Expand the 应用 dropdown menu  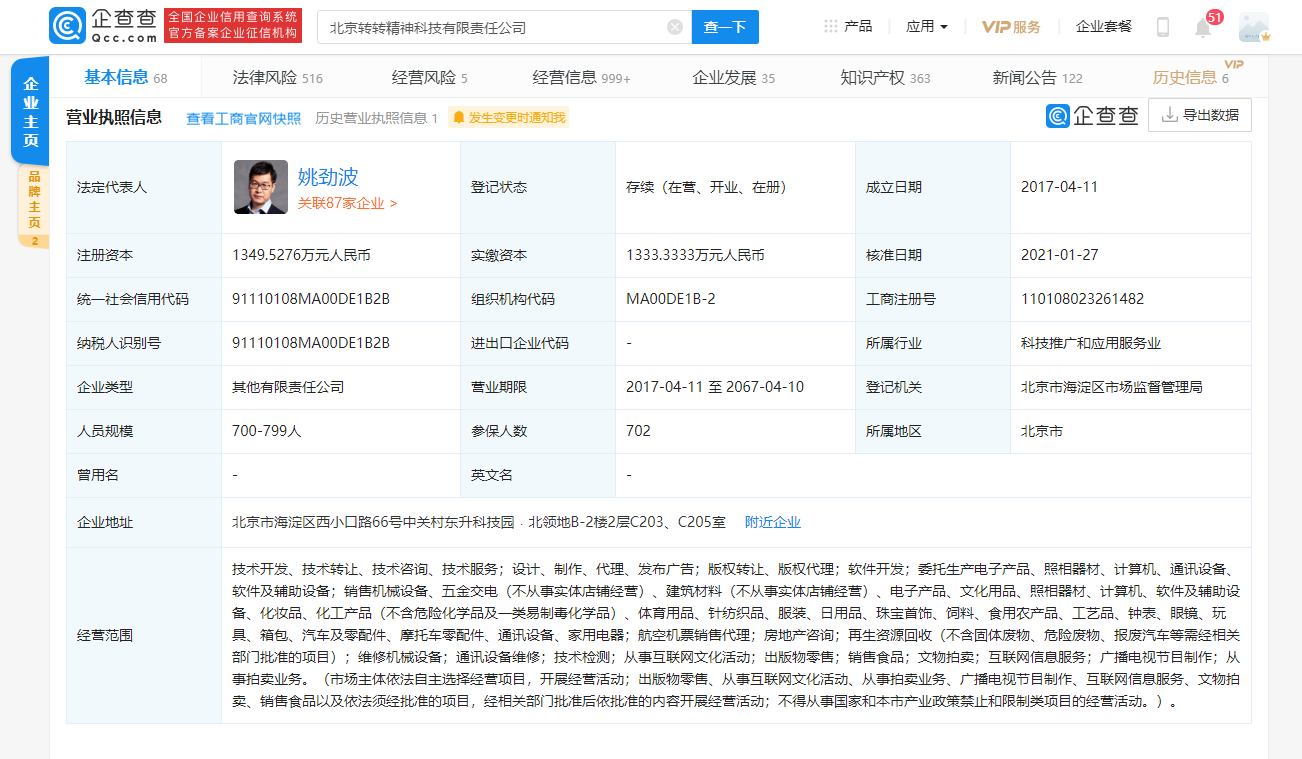tap(927, 27)
